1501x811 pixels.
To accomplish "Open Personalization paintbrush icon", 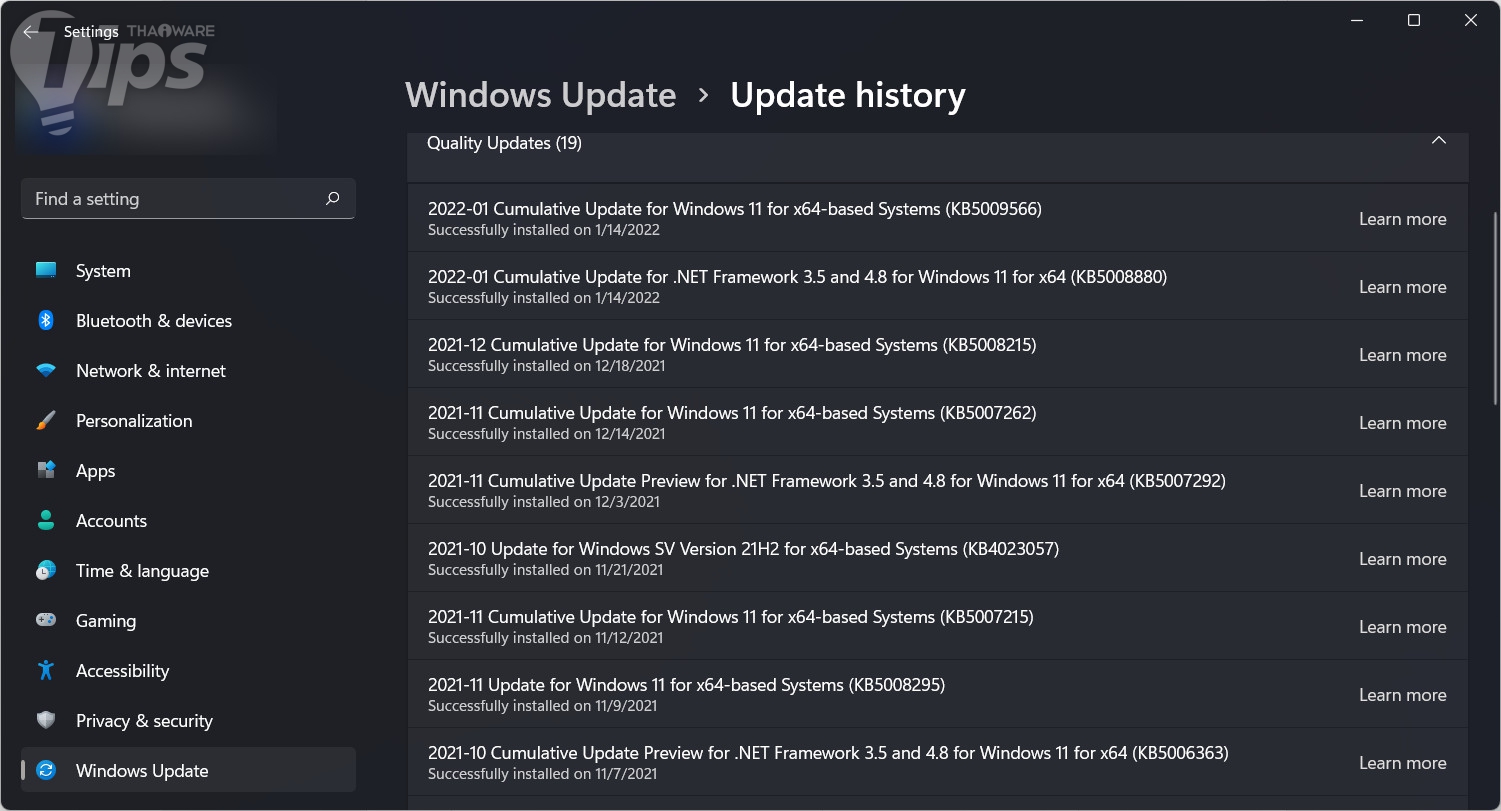I will [46, 421].
